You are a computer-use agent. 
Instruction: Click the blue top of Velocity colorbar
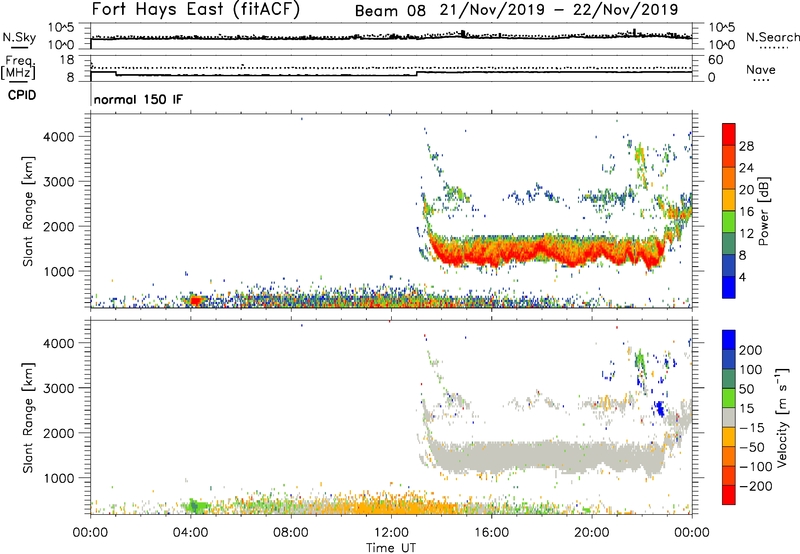[729, 340]
